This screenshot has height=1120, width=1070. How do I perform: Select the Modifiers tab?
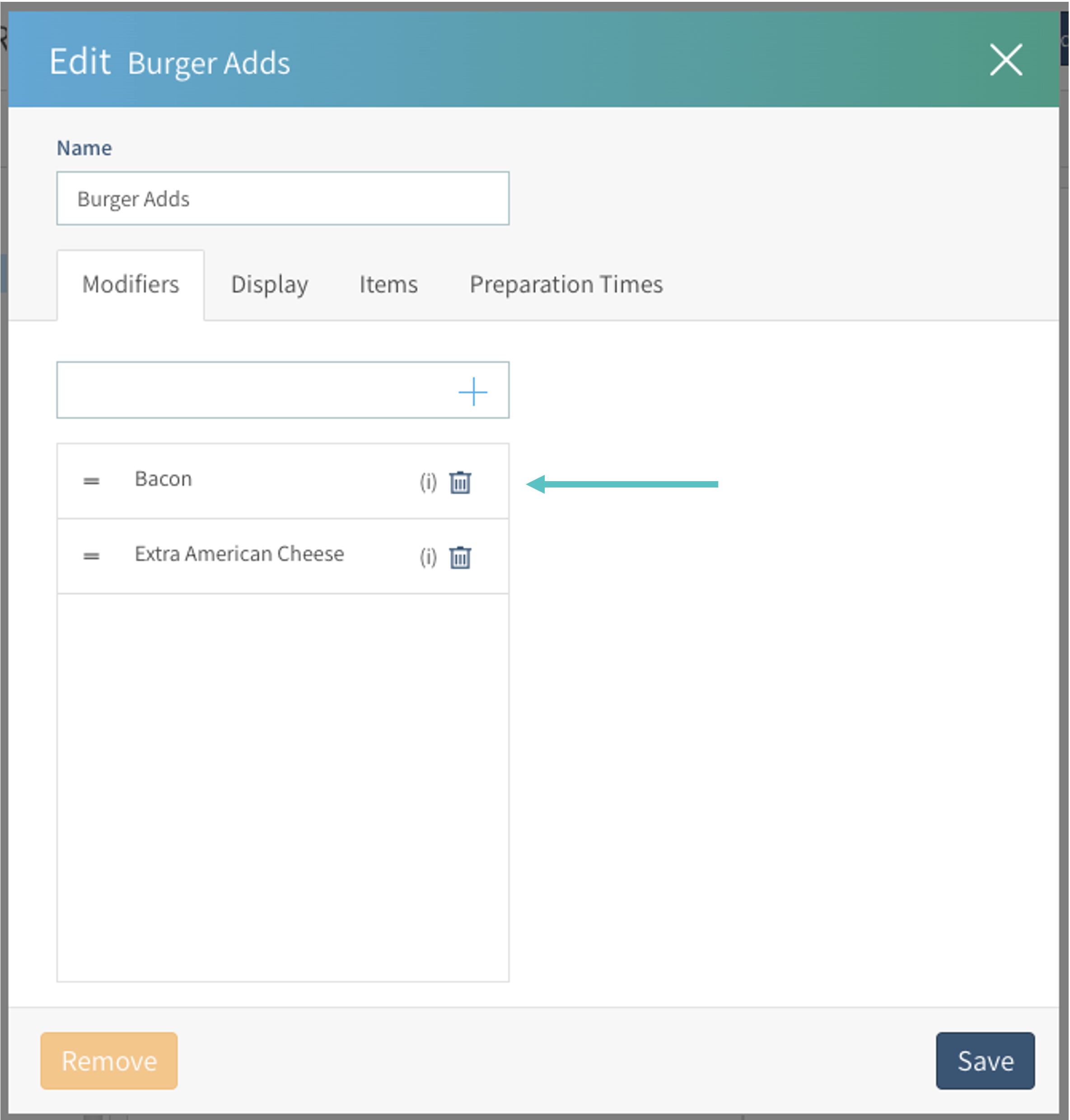click(131, 284)
